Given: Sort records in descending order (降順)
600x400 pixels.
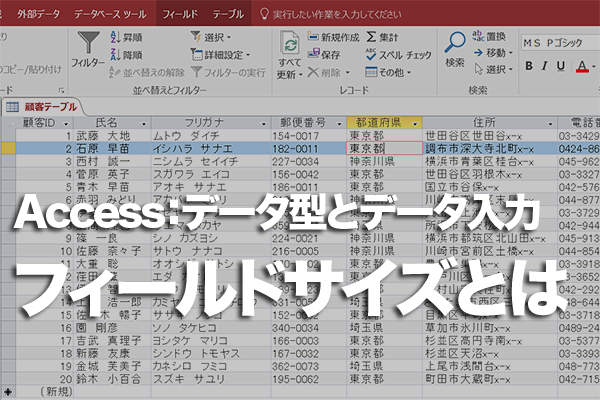Looking at the screenshot, I should pyautogui.click(x=126, y=55).
